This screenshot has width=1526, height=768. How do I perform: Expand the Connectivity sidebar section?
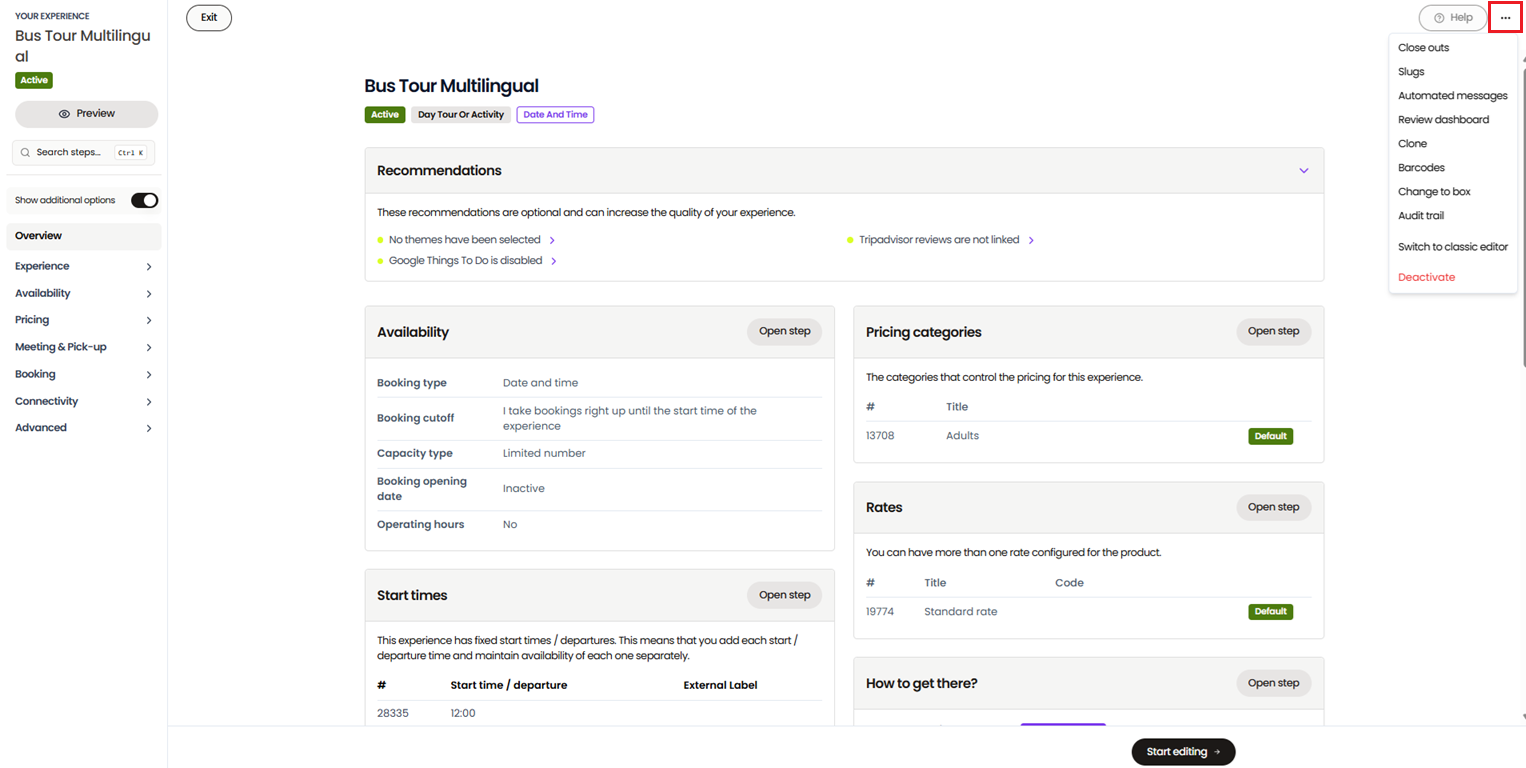(84, 401)
